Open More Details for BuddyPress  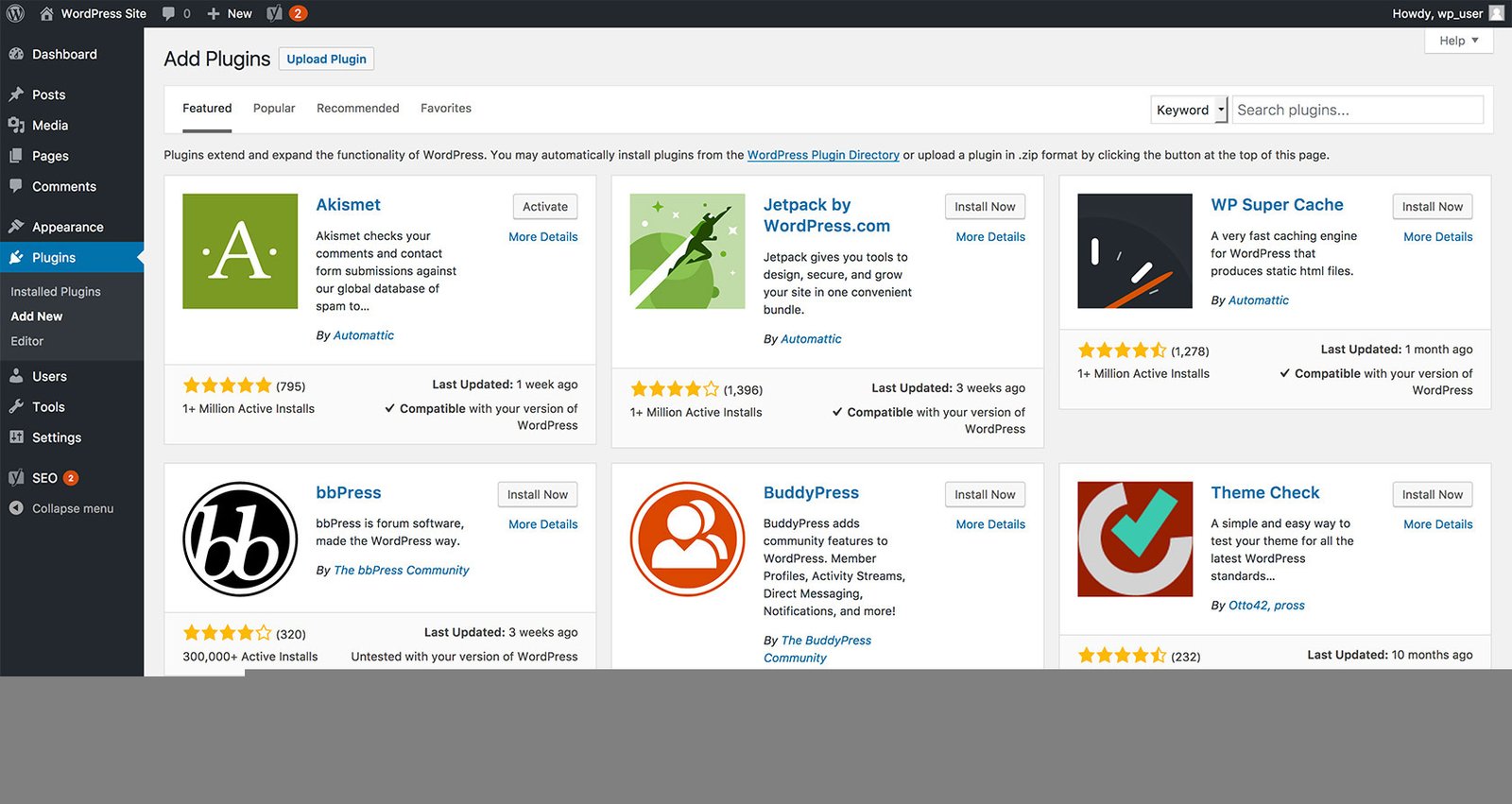point(990,524)
